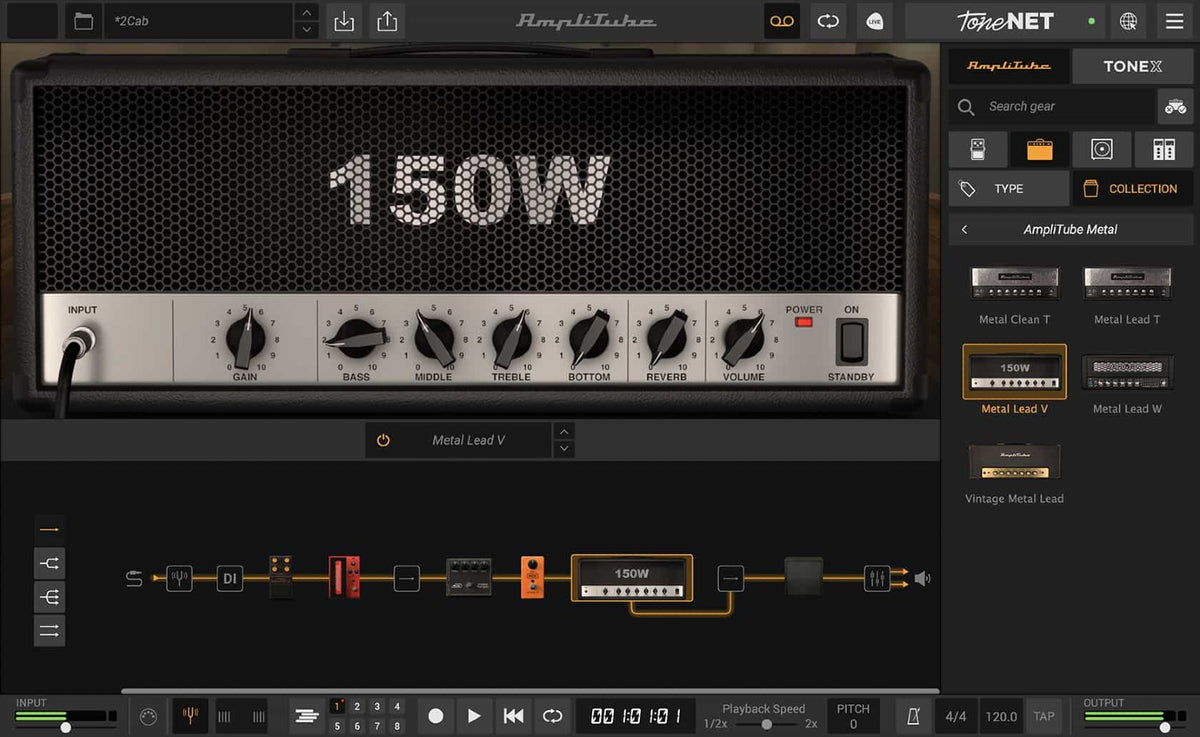Screen dimensions: 1200x737
Task: Select the Metal Lead W amp thumbnail
Action: coord(1127,372)
